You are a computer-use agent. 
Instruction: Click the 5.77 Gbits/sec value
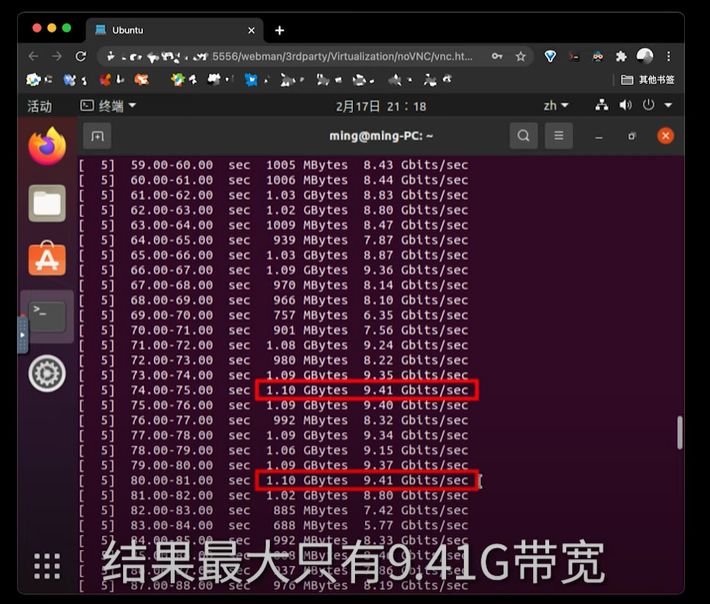tap(416, 525)
